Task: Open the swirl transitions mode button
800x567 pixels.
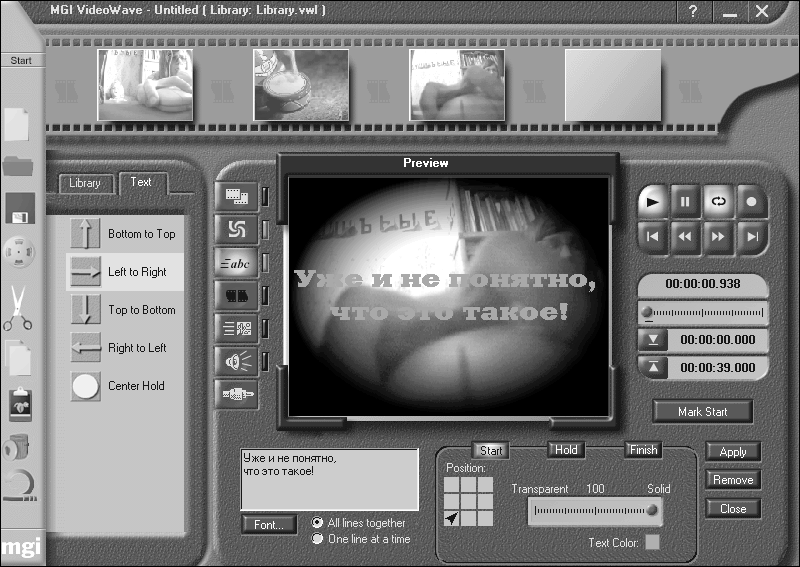Action: click(x=236, y=229)
